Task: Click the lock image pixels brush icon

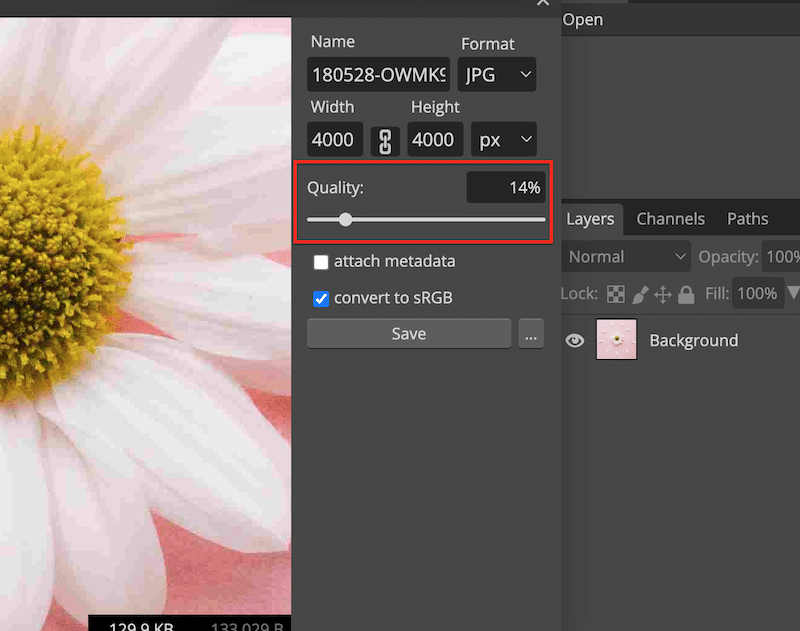Action: 639,294
